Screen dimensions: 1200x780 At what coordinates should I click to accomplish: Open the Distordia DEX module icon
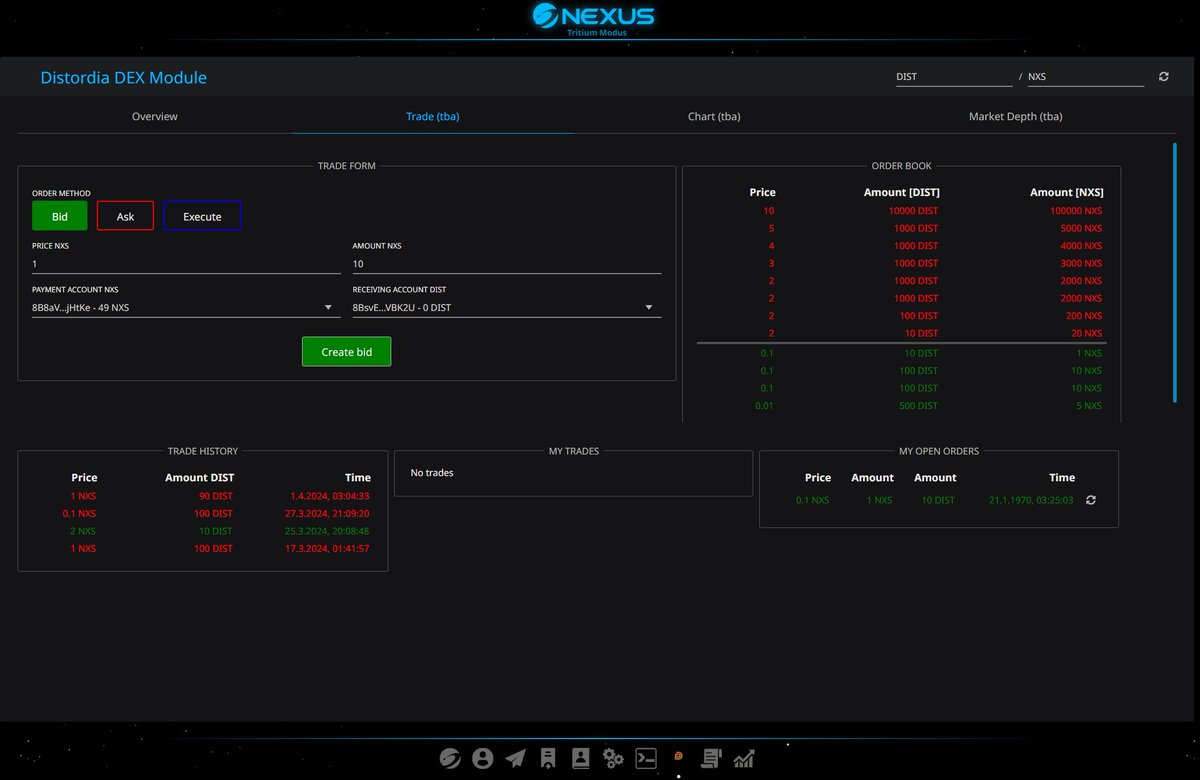pos(679,757)
